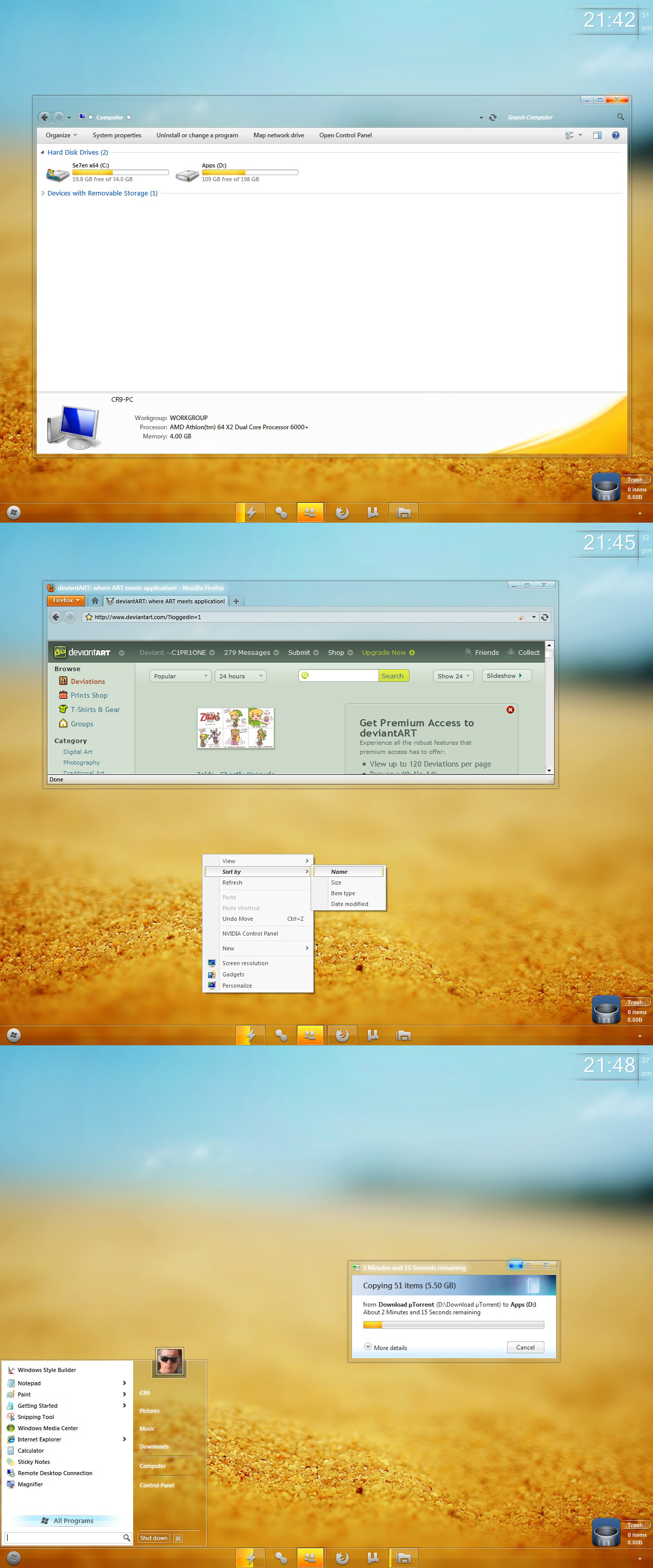Start the Slideshow on deviantART
This screenshot has height=1568, width=653.
(507, 676)
